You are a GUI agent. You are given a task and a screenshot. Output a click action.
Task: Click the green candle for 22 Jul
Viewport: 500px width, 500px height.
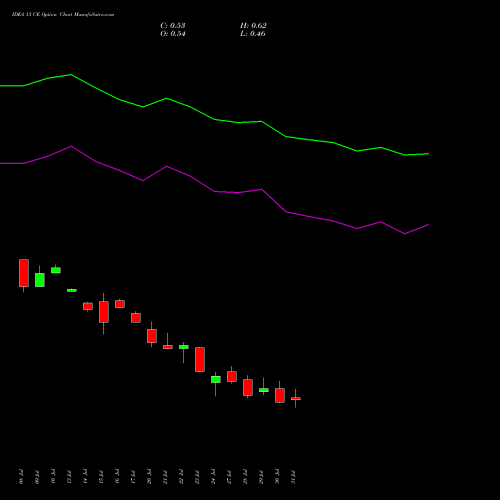coord(184,347)
